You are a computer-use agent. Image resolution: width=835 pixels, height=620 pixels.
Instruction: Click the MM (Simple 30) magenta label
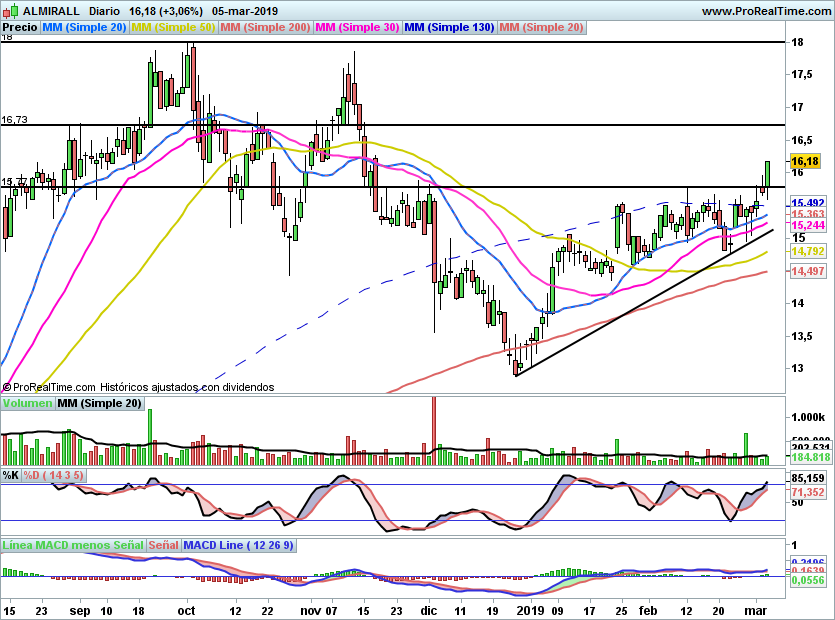click(x=357, y=27)
